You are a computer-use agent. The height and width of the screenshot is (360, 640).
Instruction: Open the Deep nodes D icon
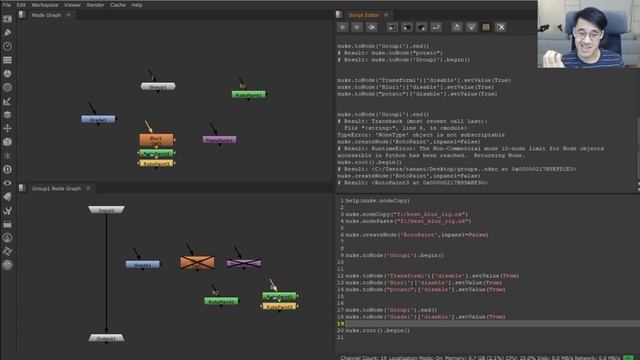click(7, 169)
